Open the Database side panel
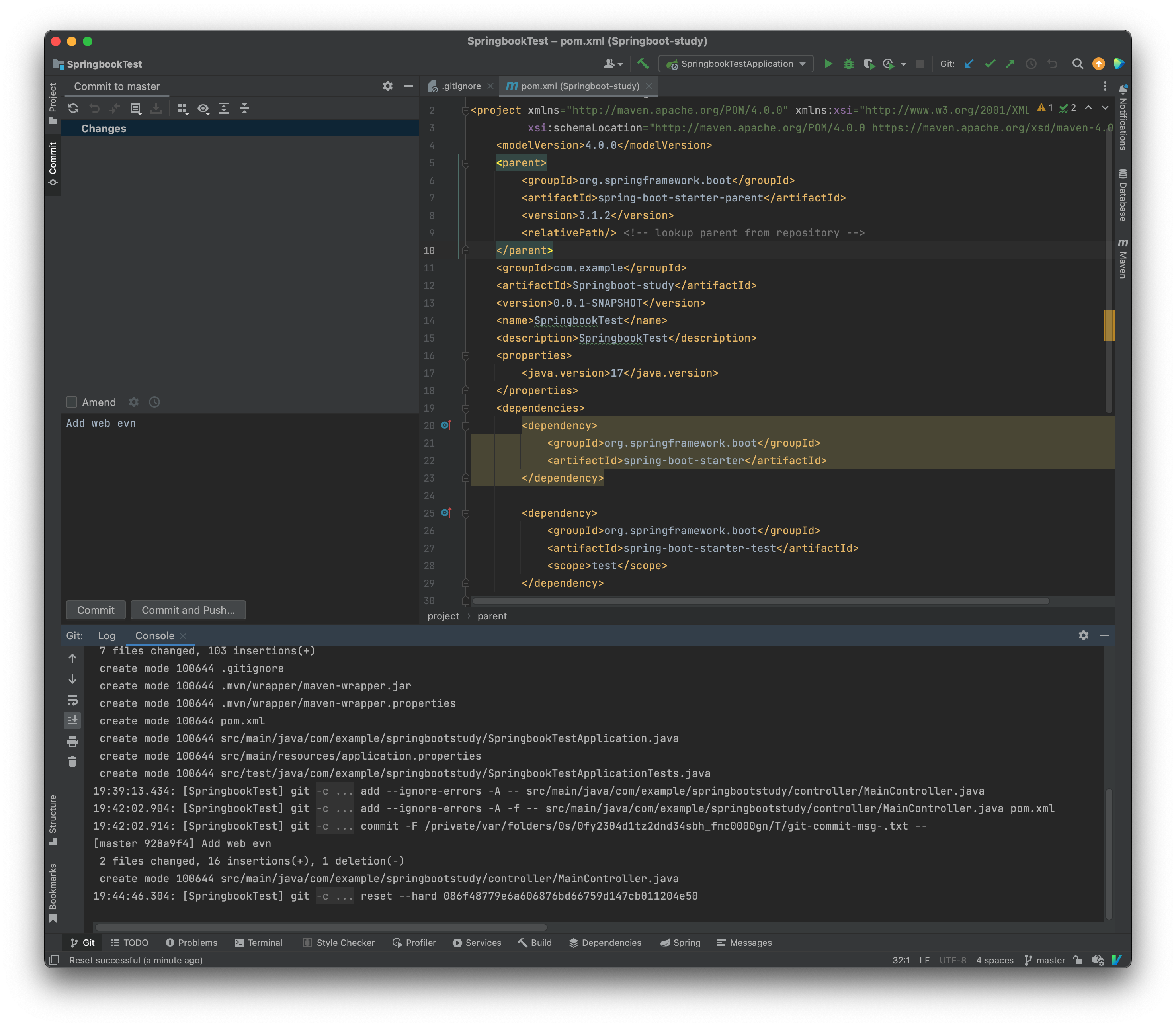The height and width of the screenshot is (1027, 1176). (x=1123, y=195)
